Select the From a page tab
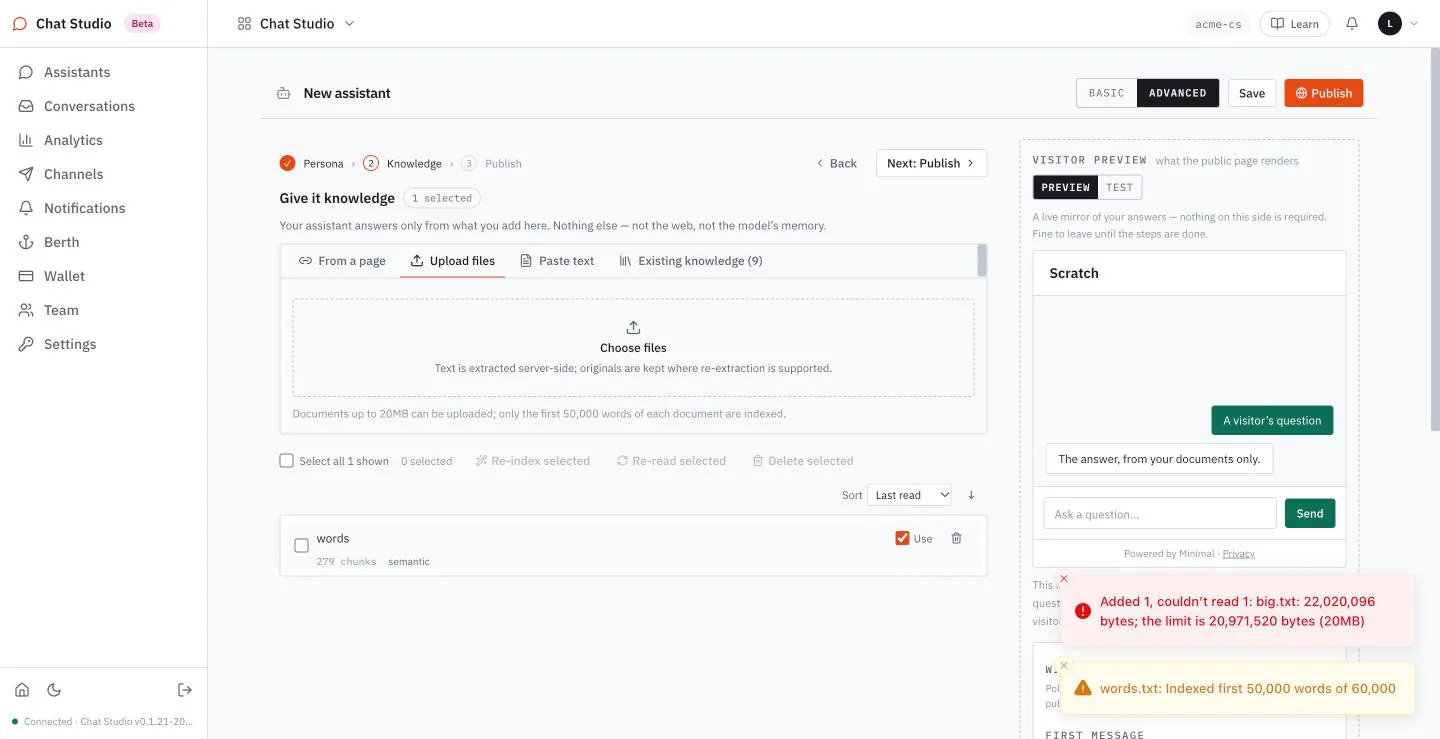This screenshot has width=1440, height=739. 342,261
